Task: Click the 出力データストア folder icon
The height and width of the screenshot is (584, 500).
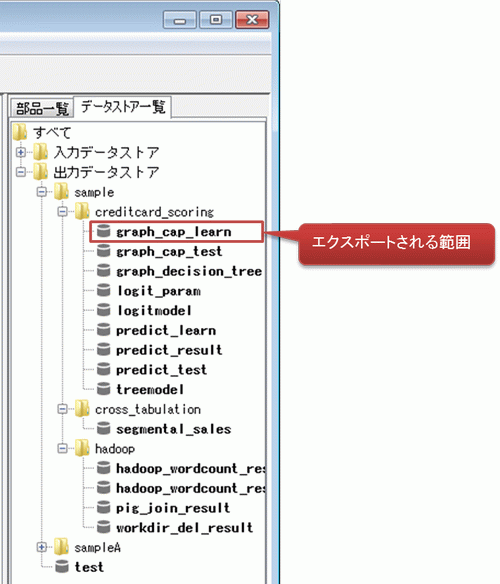Action: point(41,171)
